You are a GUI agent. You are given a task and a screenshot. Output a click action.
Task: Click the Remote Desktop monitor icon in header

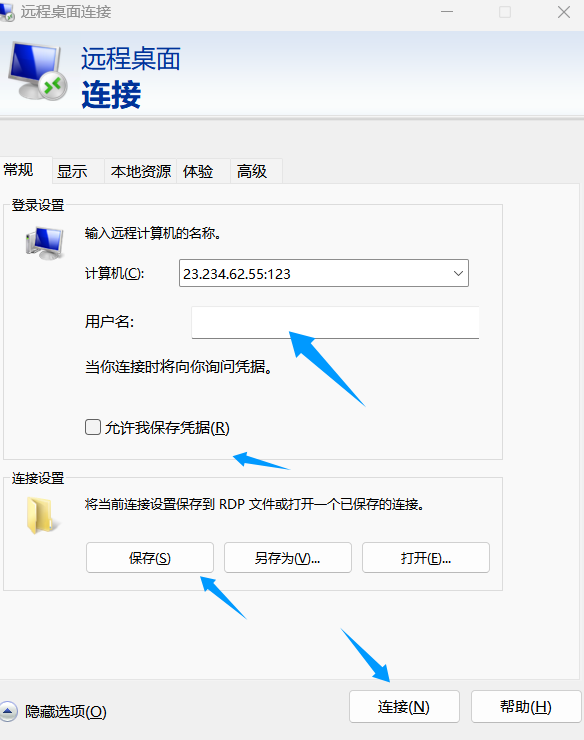point(38,71)
